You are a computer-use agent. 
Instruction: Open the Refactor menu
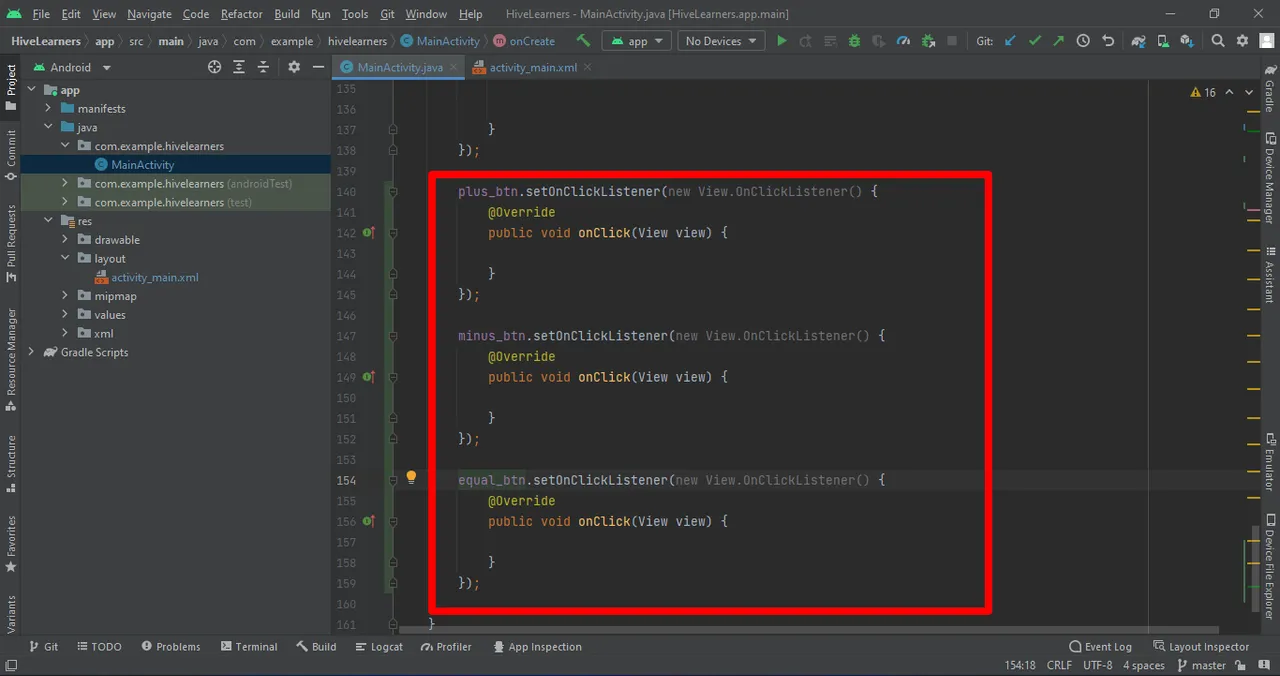point(241,14)
